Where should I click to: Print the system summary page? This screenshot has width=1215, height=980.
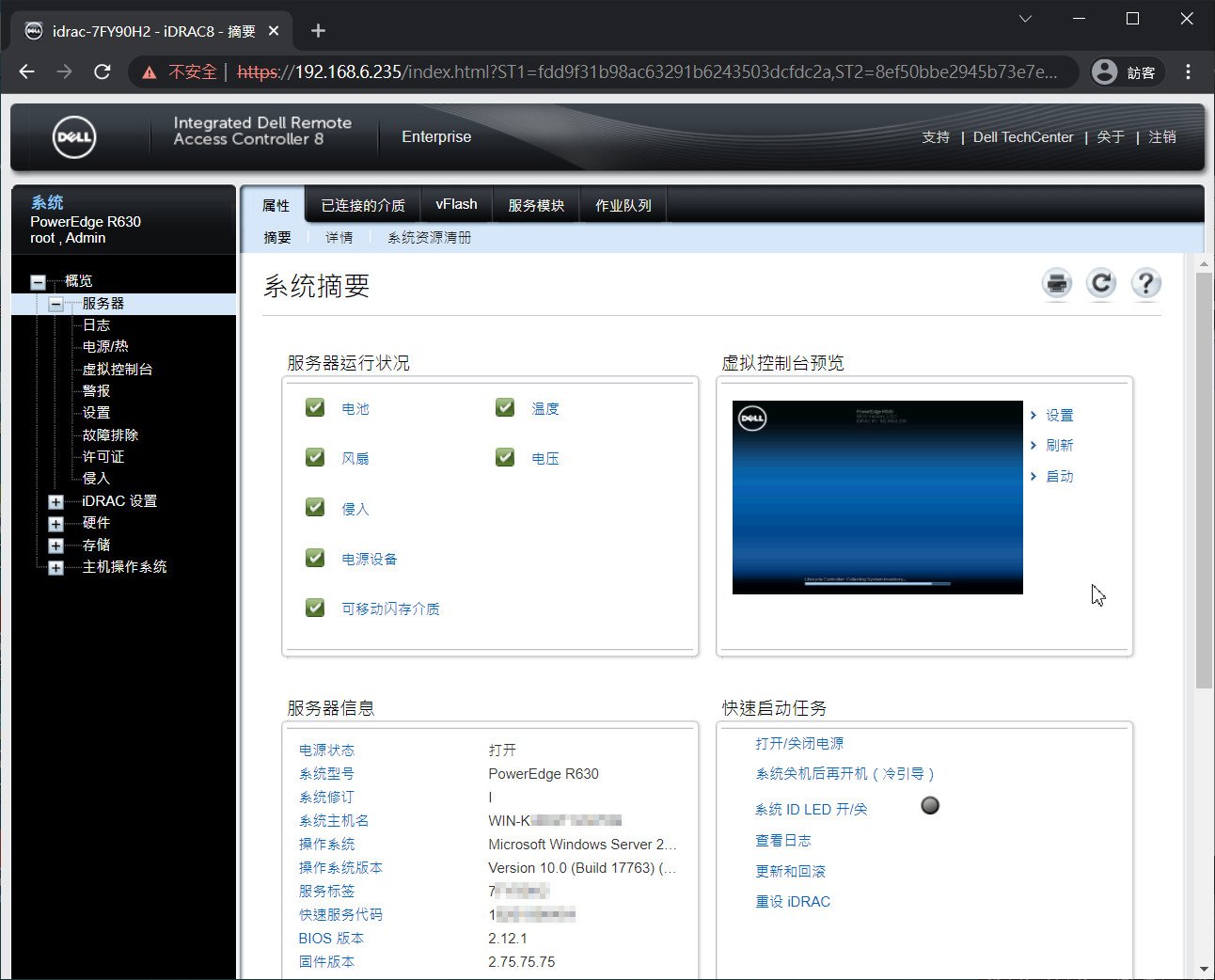coord(1057,283)
